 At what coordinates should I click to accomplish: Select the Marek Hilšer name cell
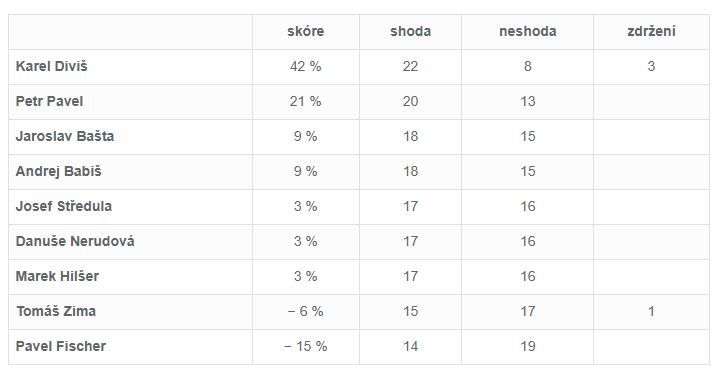click(131, 276)
